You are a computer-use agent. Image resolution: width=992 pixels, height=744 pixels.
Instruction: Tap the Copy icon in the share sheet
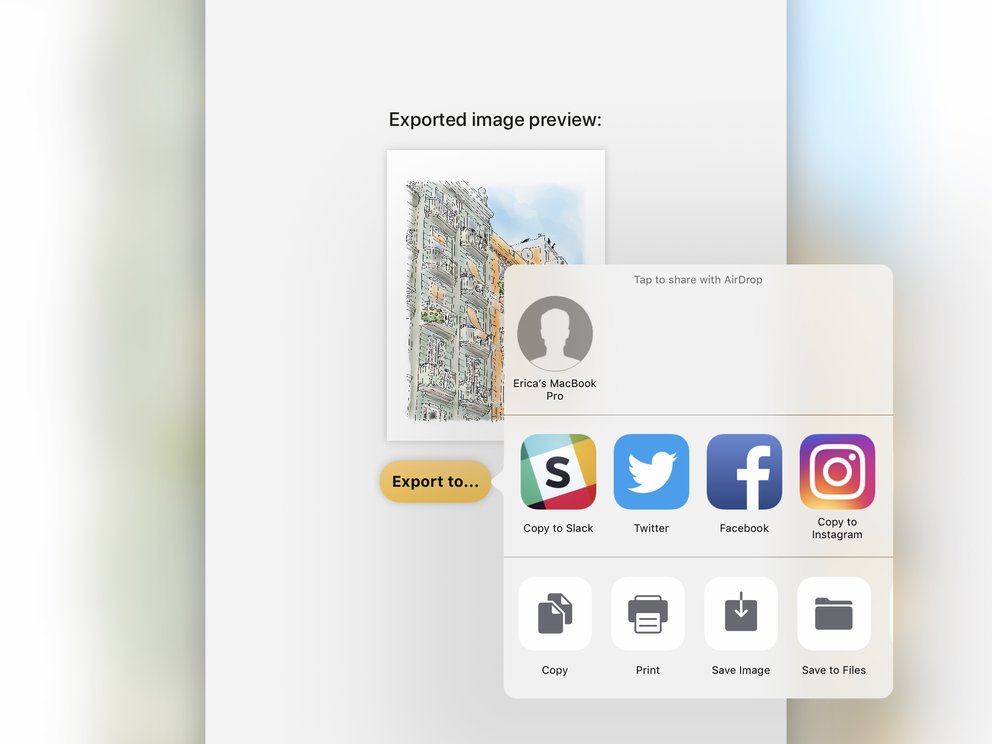pos(555,613)
